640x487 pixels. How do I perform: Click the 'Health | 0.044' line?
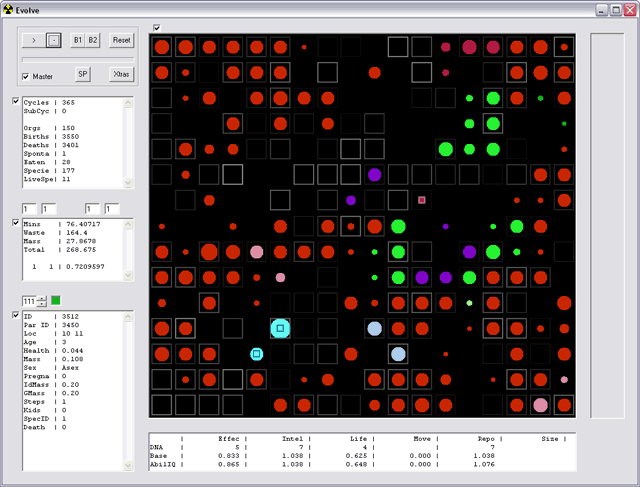pos(53,351)
